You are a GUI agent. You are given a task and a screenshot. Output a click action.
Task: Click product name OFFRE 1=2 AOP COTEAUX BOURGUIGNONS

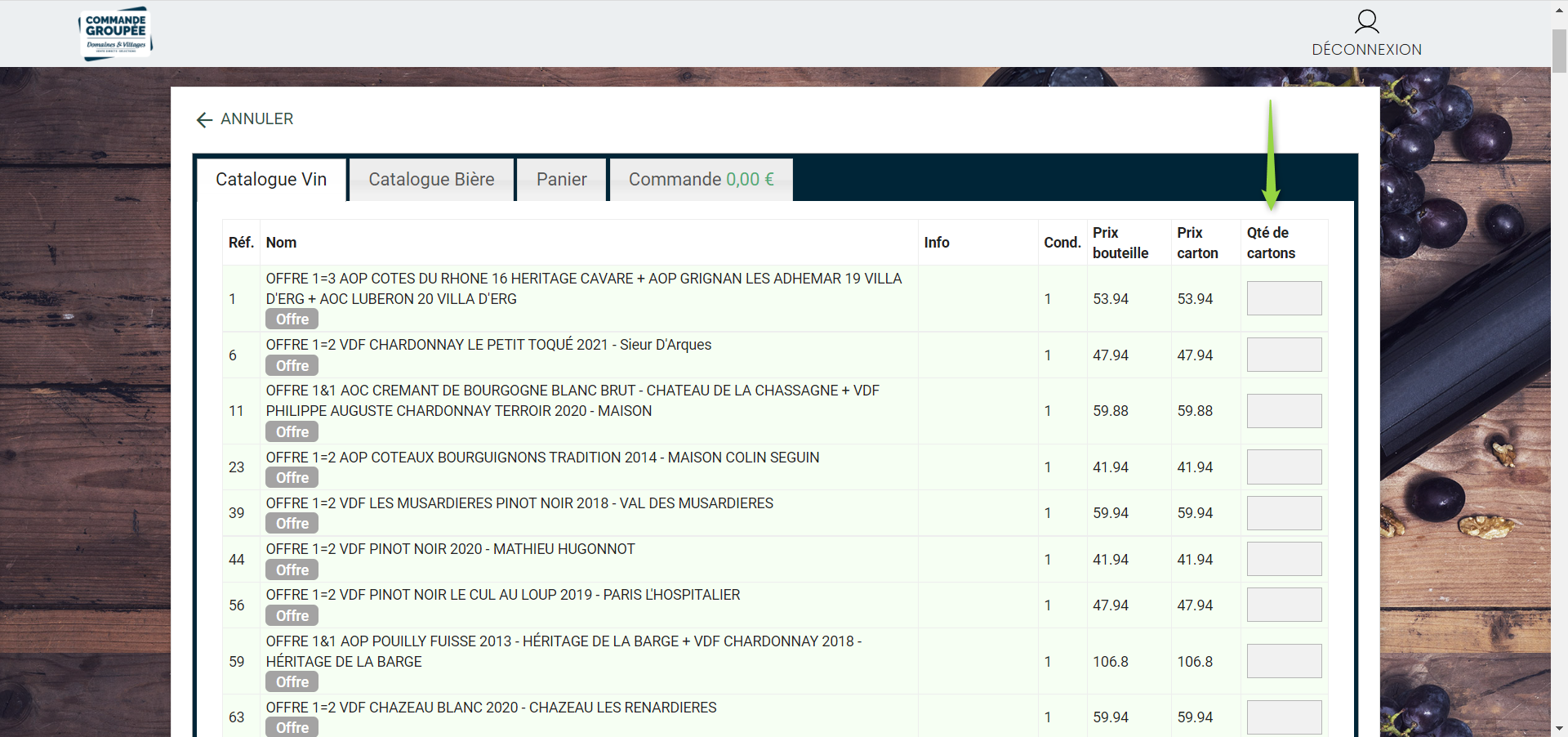pos(542,458)
